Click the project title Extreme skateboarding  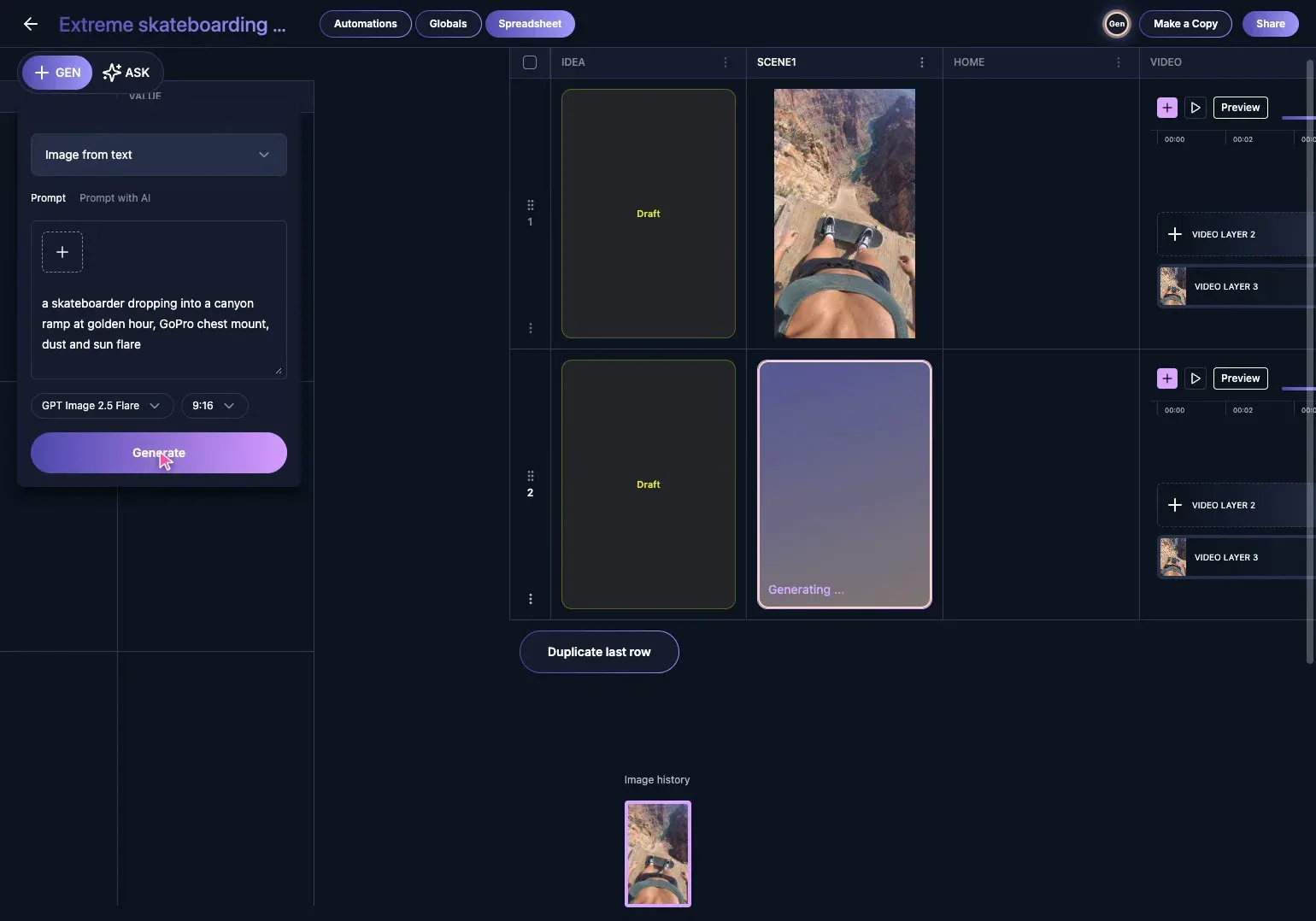tap(173, 25)
